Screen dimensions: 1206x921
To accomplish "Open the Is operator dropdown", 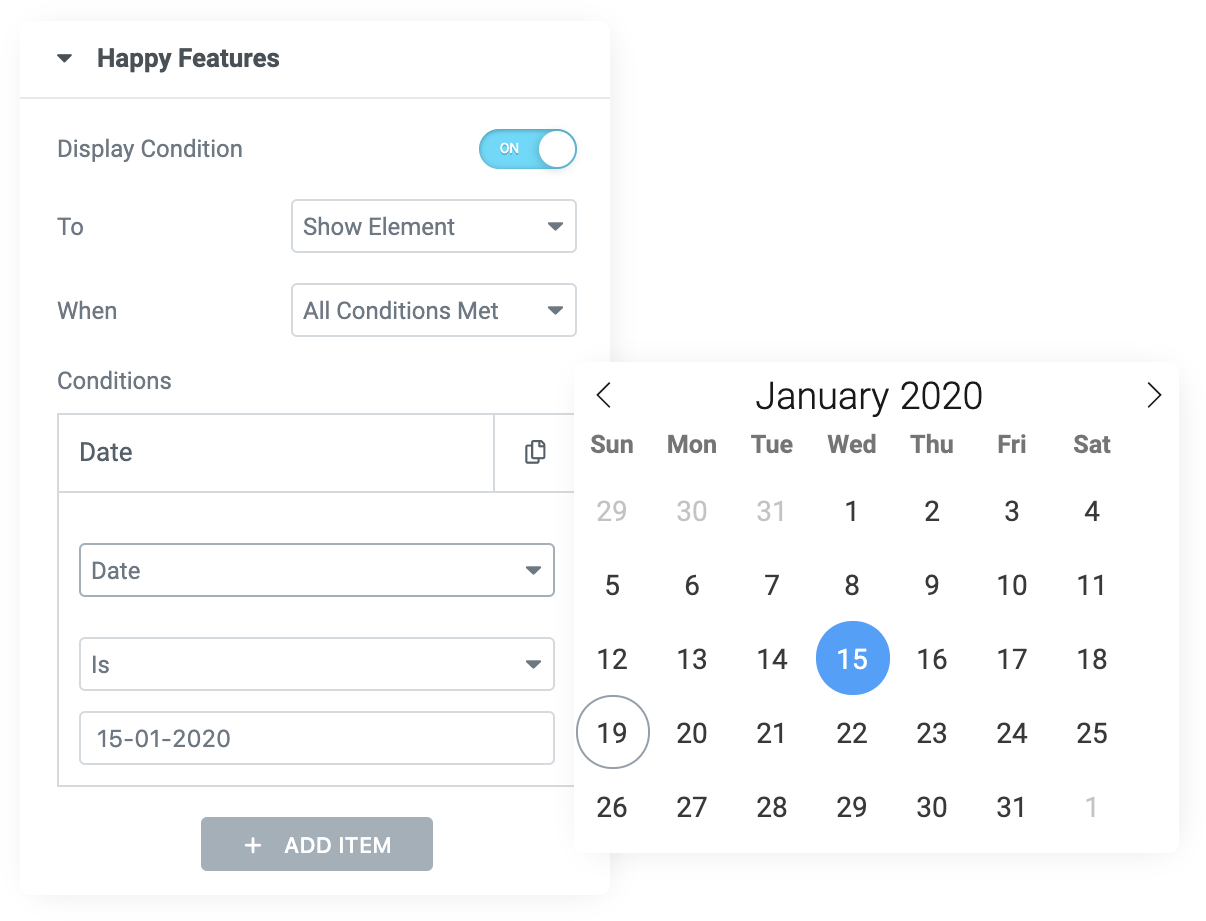I will coord(317,664).
